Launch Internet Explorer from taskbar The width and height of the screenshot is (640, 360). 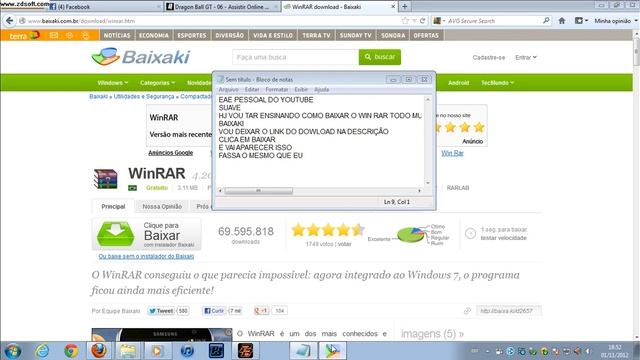(x=42, y=351)
